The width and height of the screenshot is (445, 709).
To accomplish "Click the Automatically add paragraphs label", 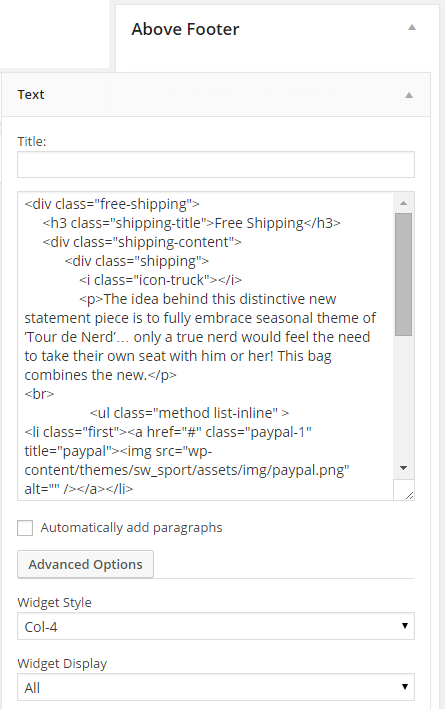I will pos(131,528).
